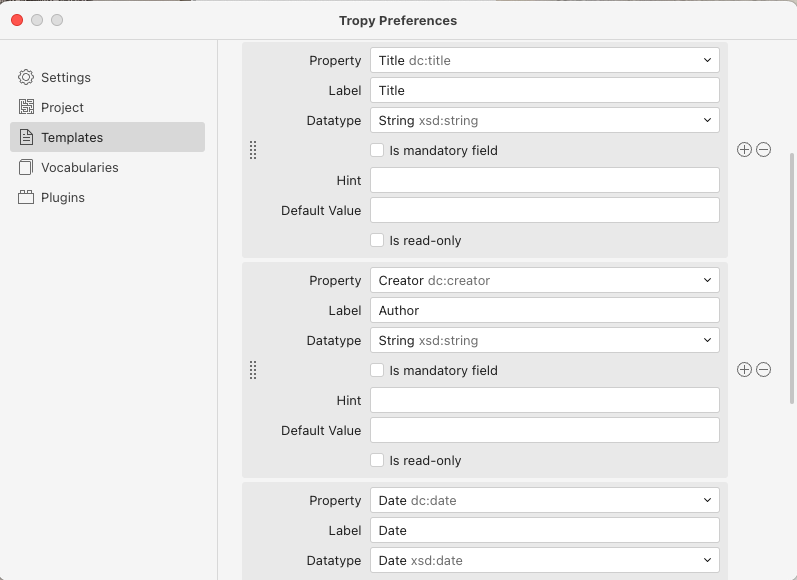Click the Plugins icon in the sidebar

pyautogui.click(x=26, y=197)
